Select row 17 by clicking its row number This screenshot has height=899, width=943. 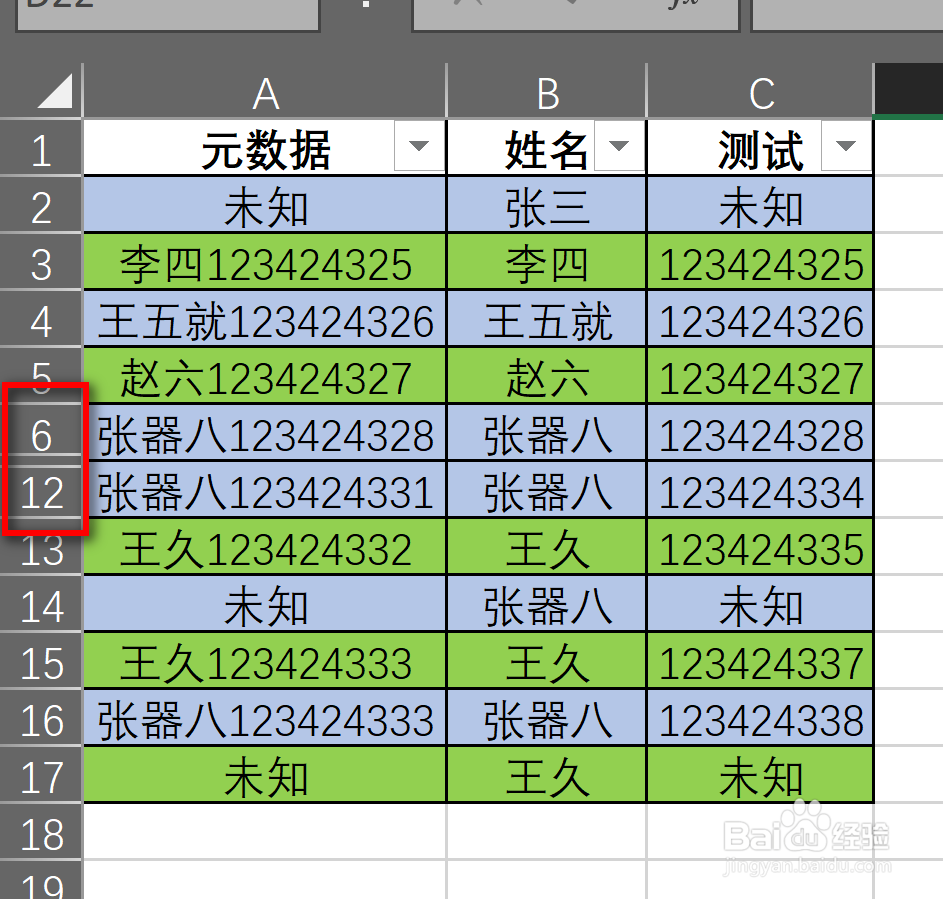coord(42,775)
